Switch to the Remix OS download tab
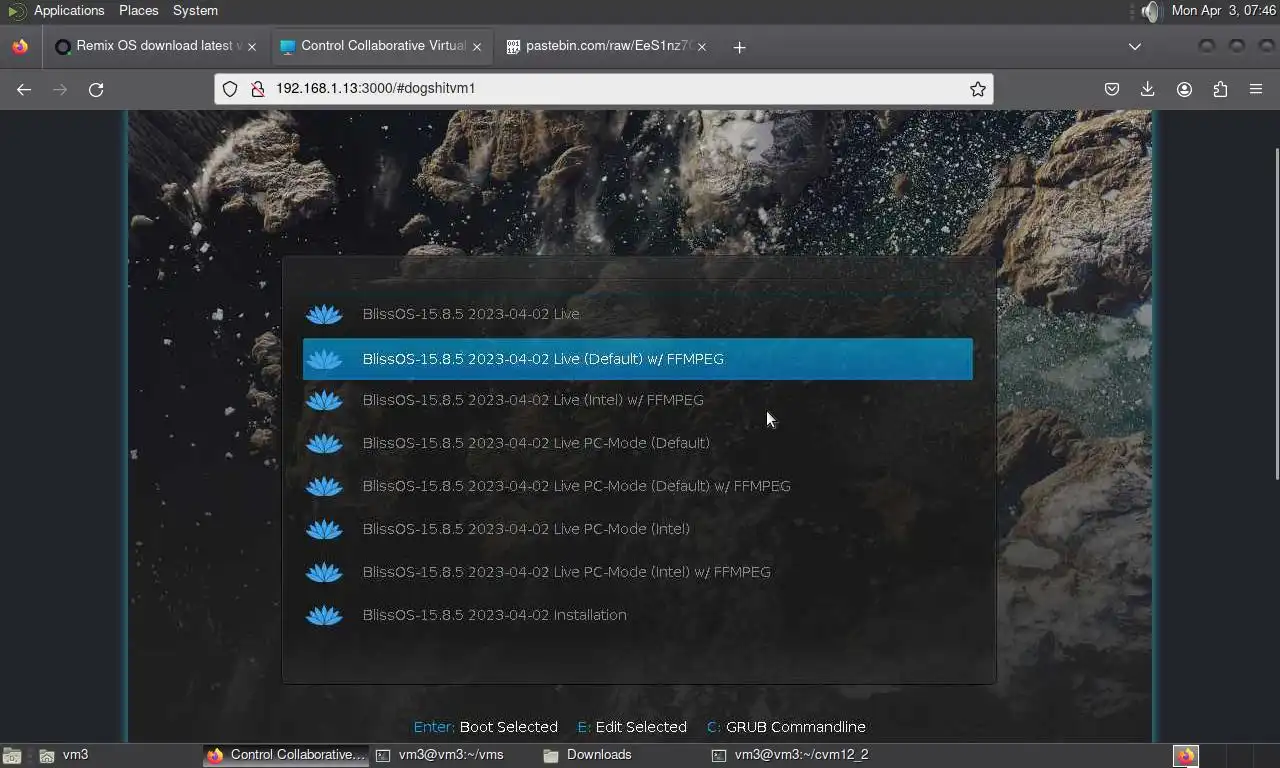Screen dimensions: 1280x768 pos(157,47)
